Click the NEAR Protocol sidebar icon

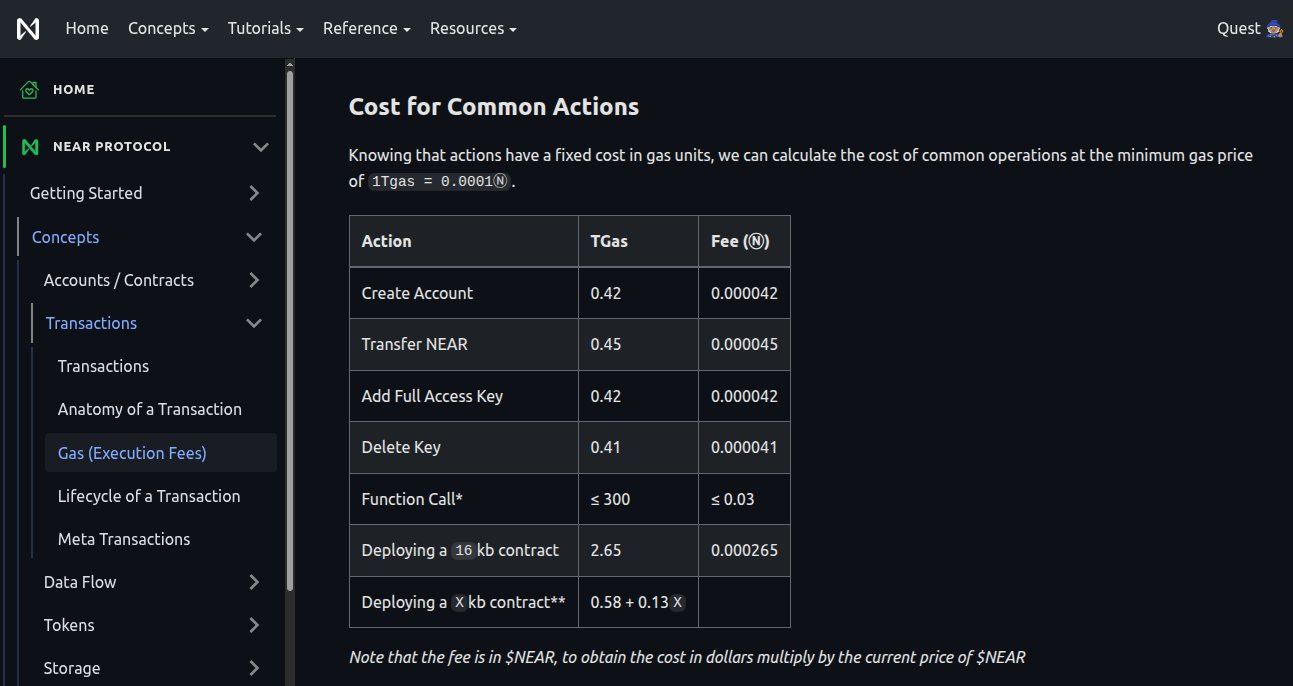click(29, 147)
